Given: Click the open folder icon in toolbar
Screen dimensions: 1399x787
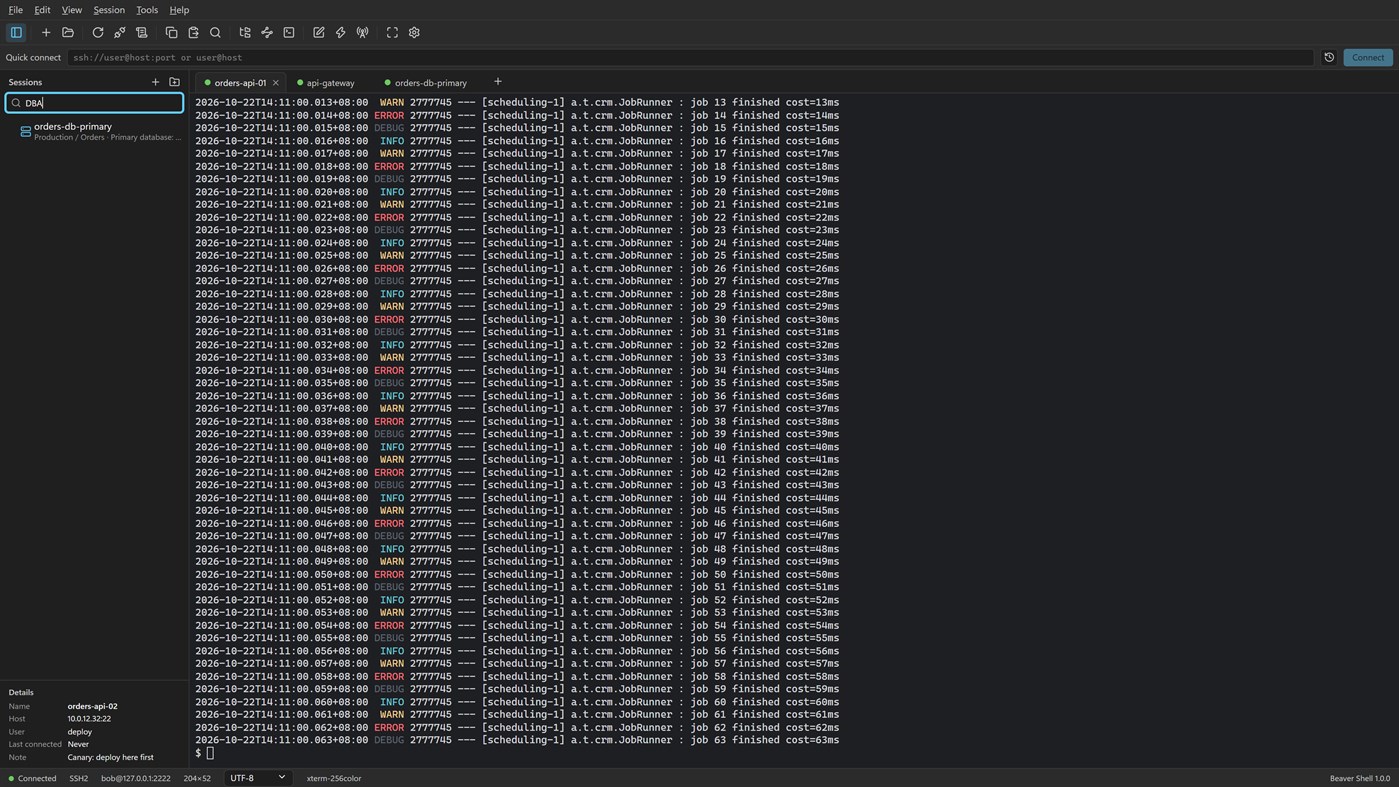Looking at the screenshot, I should [x=68, y=33].
